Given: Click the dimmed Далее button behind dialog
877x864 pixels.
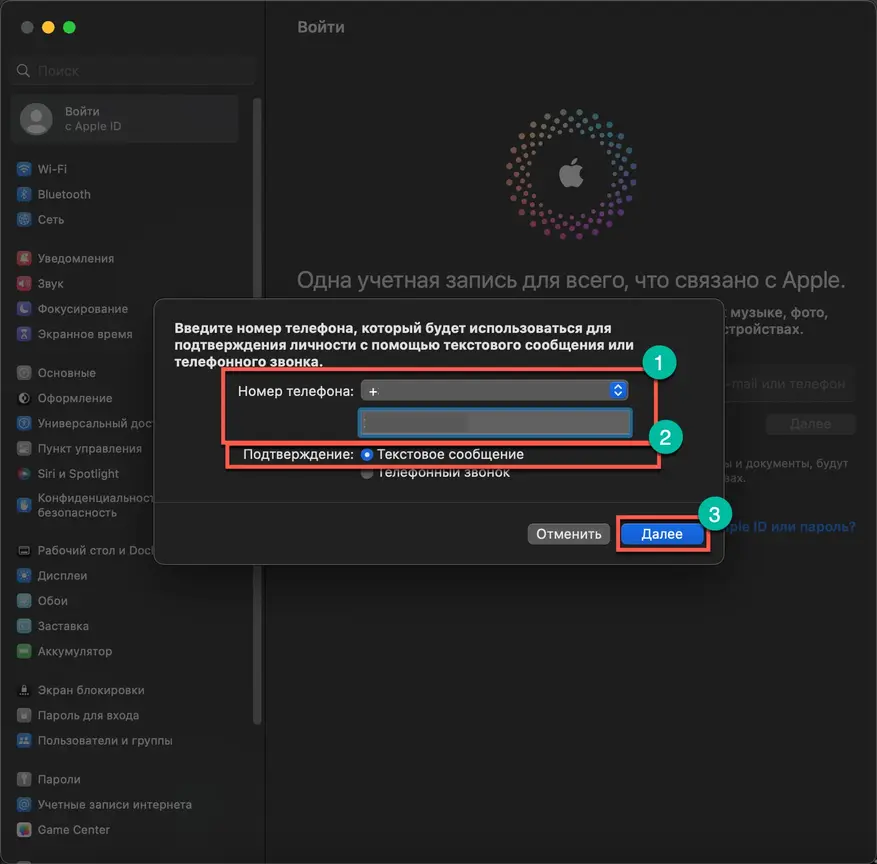Looking at the screenshot, I should coord(810,424).
